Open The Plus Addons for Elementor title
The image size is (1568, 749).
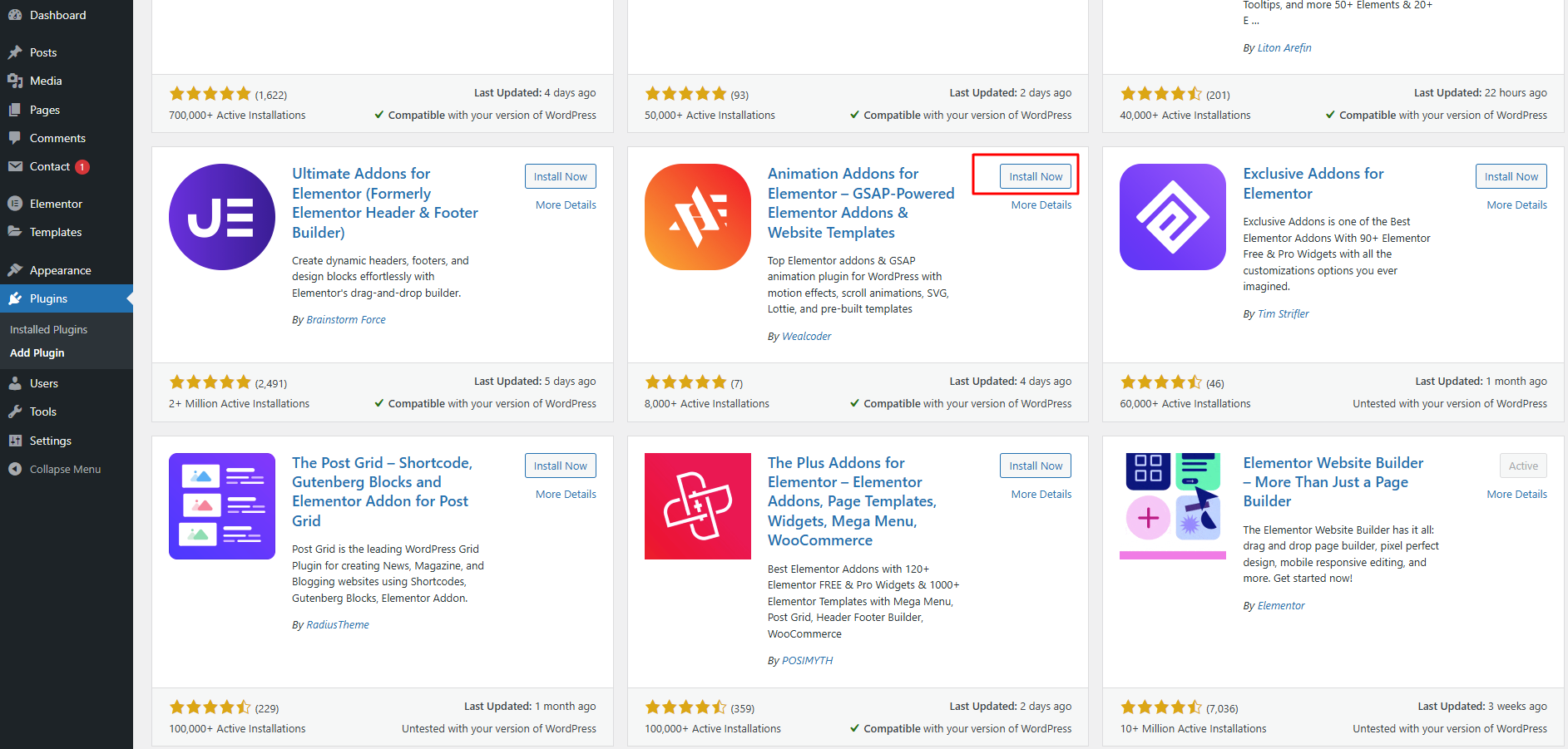pyautogui.click(x=852, y=501)
